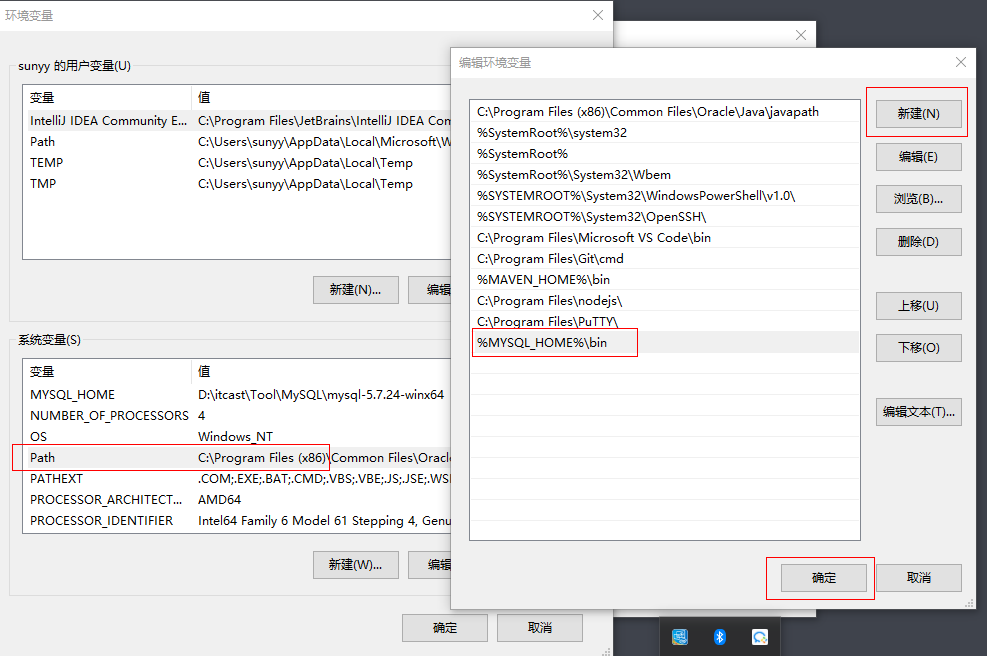This screenshot has width=987, height=656.
Task: Move entry up with 上移(U)
Action: click(918, 306)
